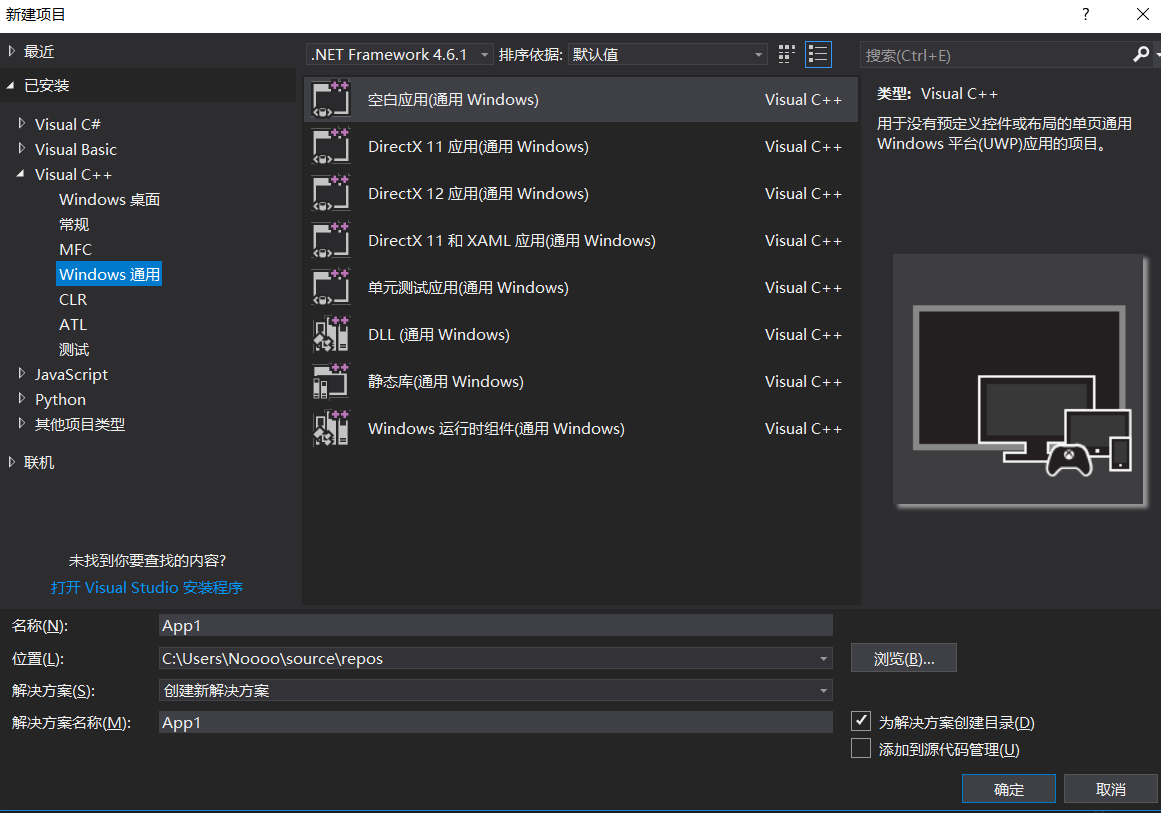Screen dimensions: 1161x813
Task: Select DirectX 11 应用(通用 Windows) row text
Action: pyautogui.click(x=478, y=147)
